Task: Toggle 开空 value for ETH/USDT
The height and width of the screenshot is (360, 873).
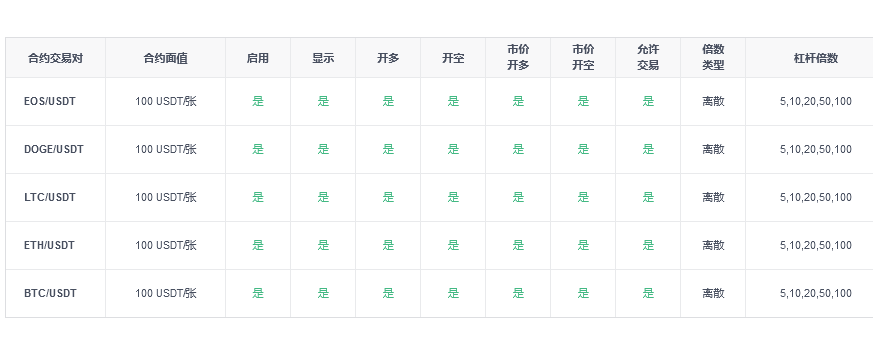Action: pos(453,245)
